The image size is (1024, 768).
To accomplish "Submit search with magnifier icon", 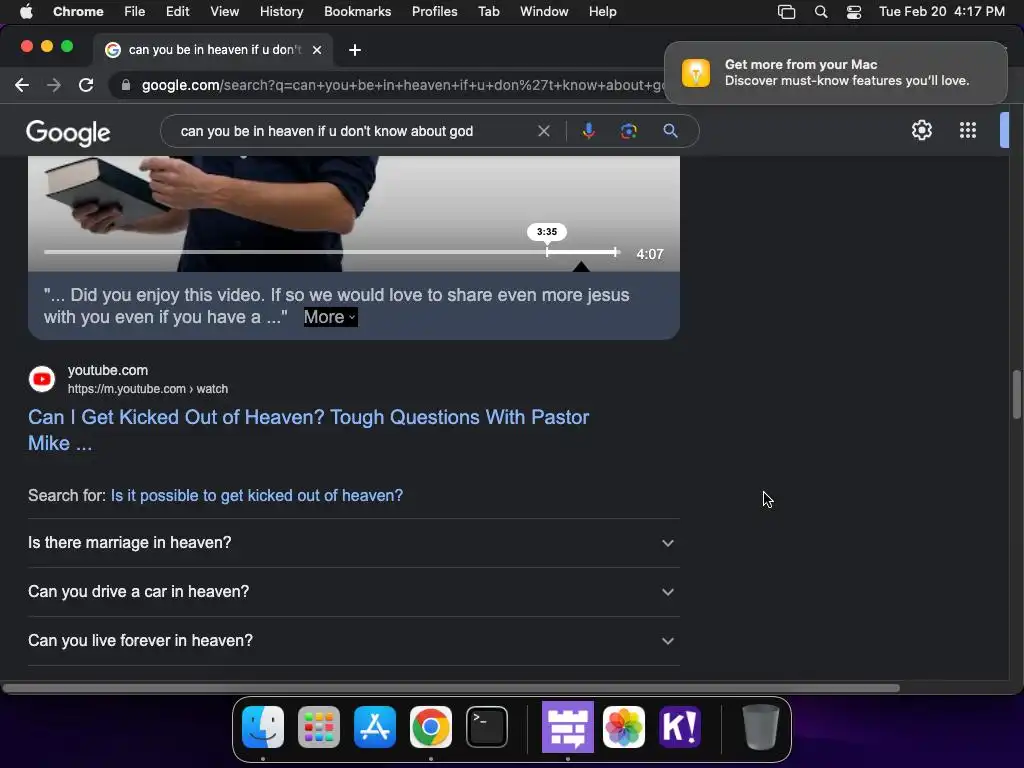I will pyautogui.click(x=670, y=131).
